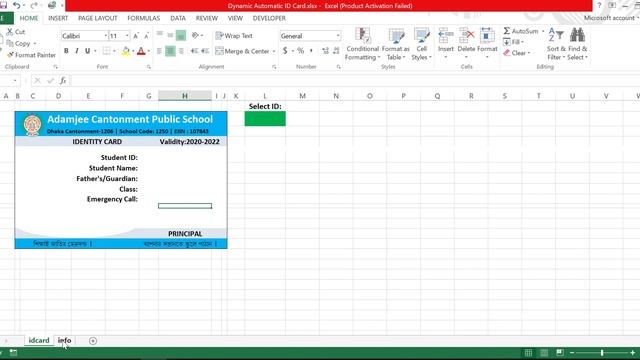
Task: Click in the formula bar input
Action: (x=354, y=81)
